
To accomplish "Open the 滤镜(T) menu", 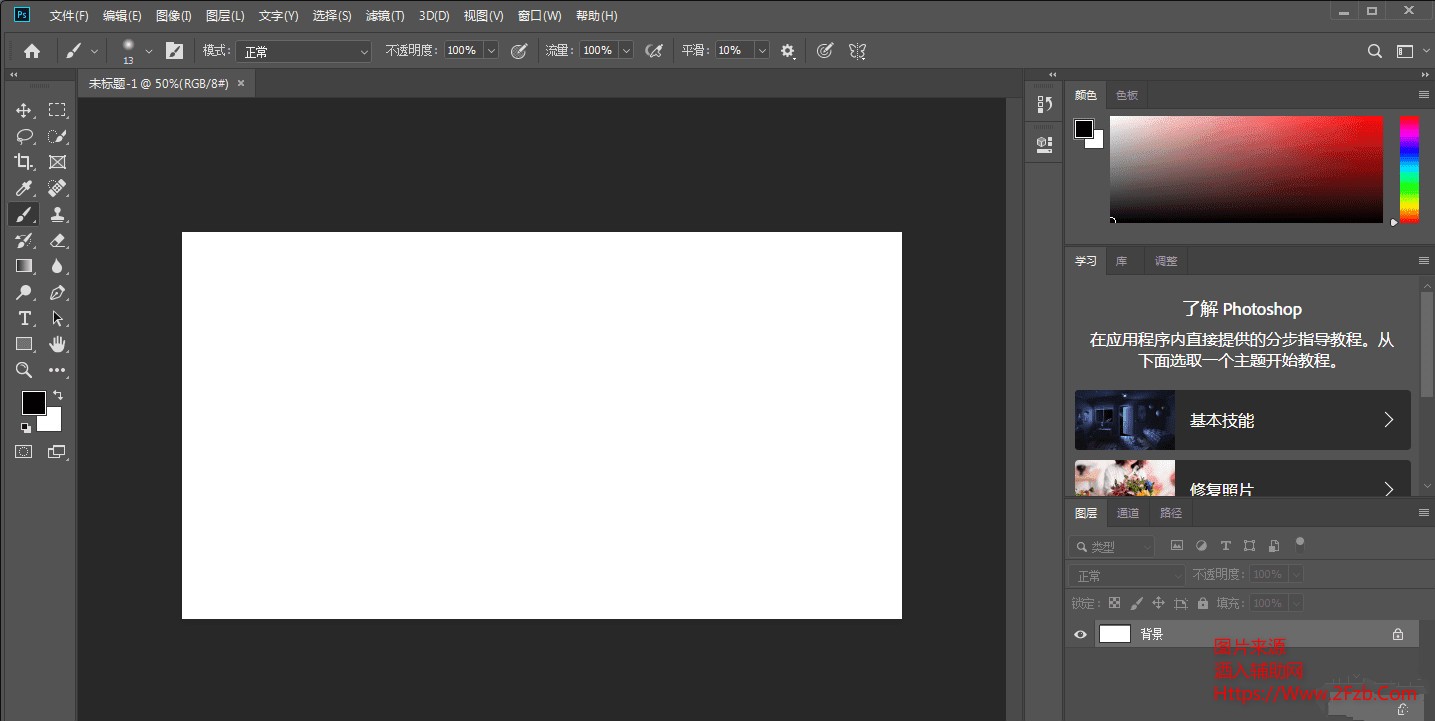I will (x=385, y=16).
